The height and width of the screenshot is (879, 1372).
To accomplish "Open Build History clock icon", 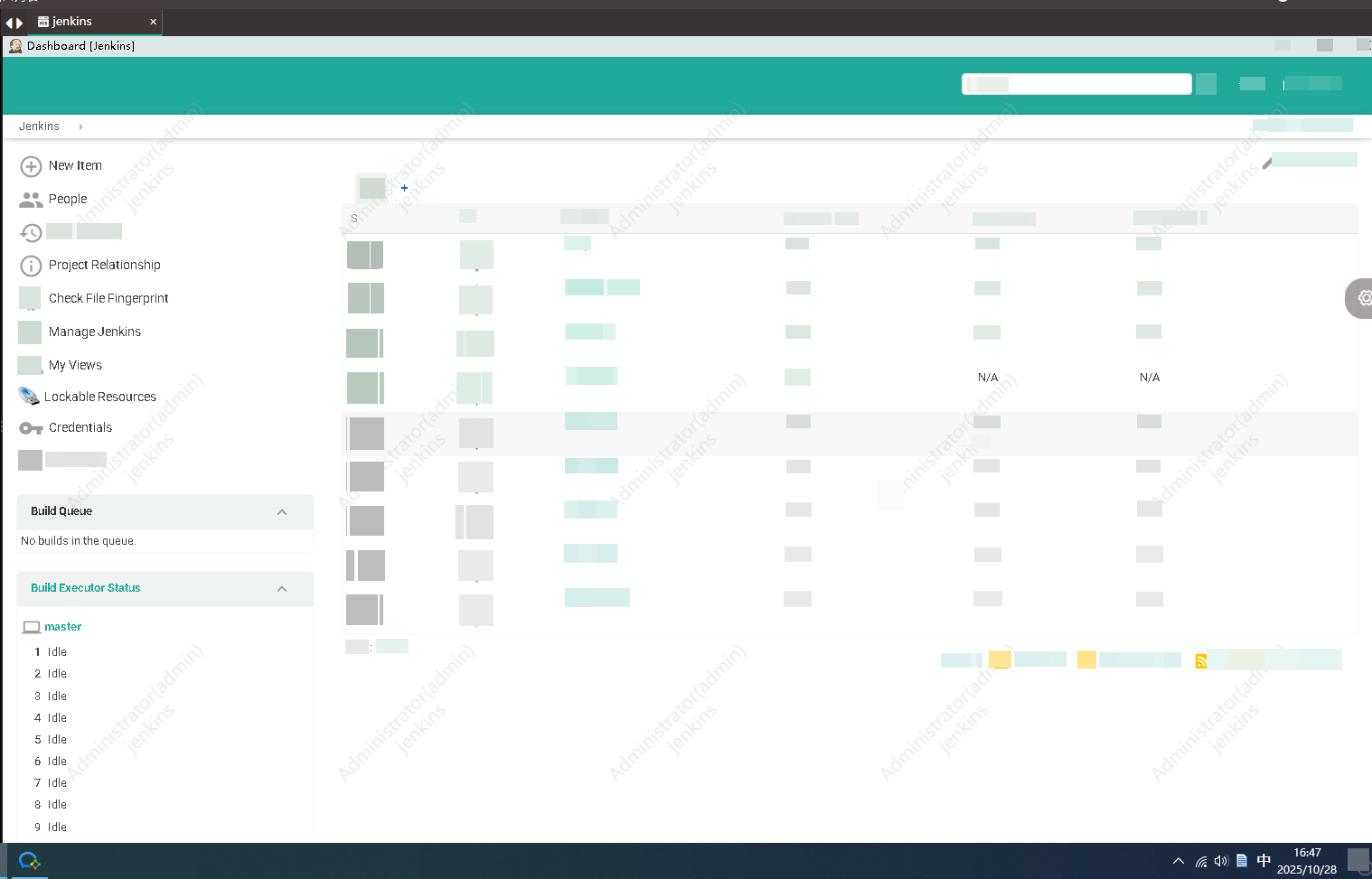I will click(31, 233).
